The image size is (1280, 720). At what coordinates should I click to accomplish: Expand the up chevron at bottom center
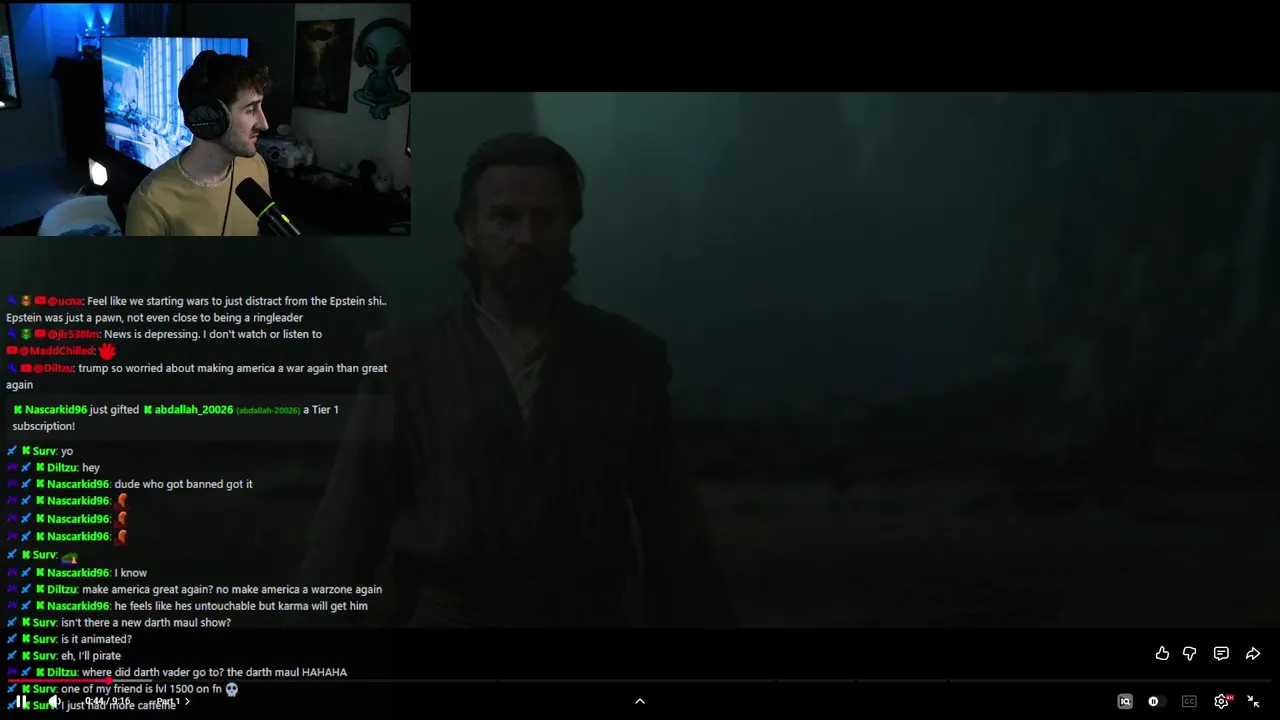[640, 701]
